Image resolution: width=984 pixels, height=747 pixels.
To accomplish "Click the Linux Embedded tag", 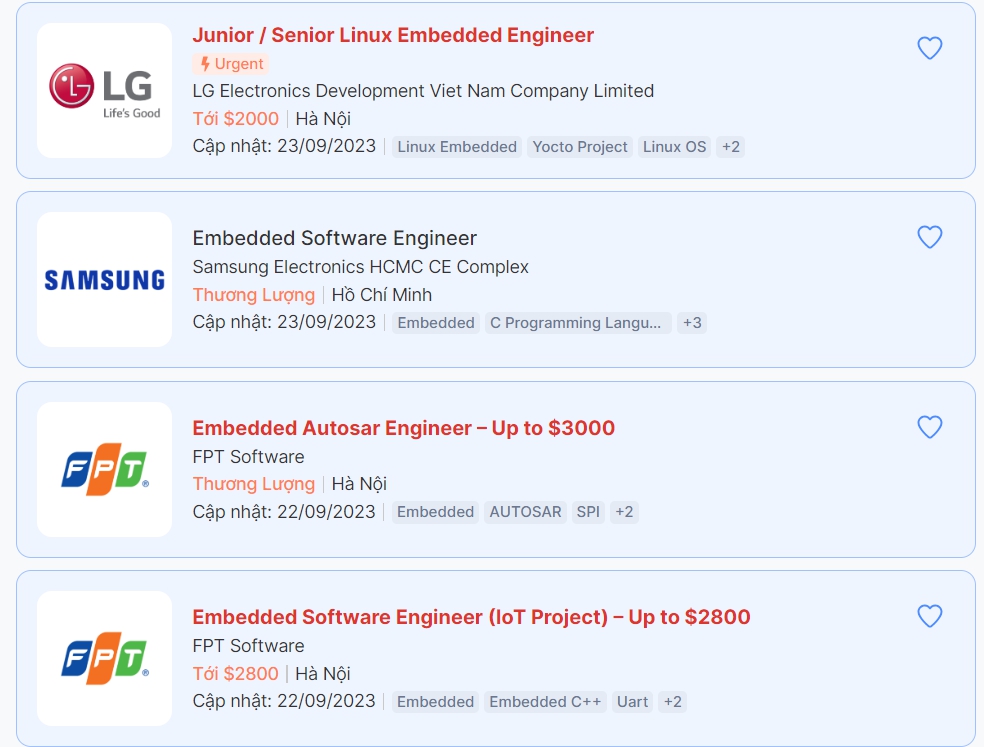I will point(457,147).
